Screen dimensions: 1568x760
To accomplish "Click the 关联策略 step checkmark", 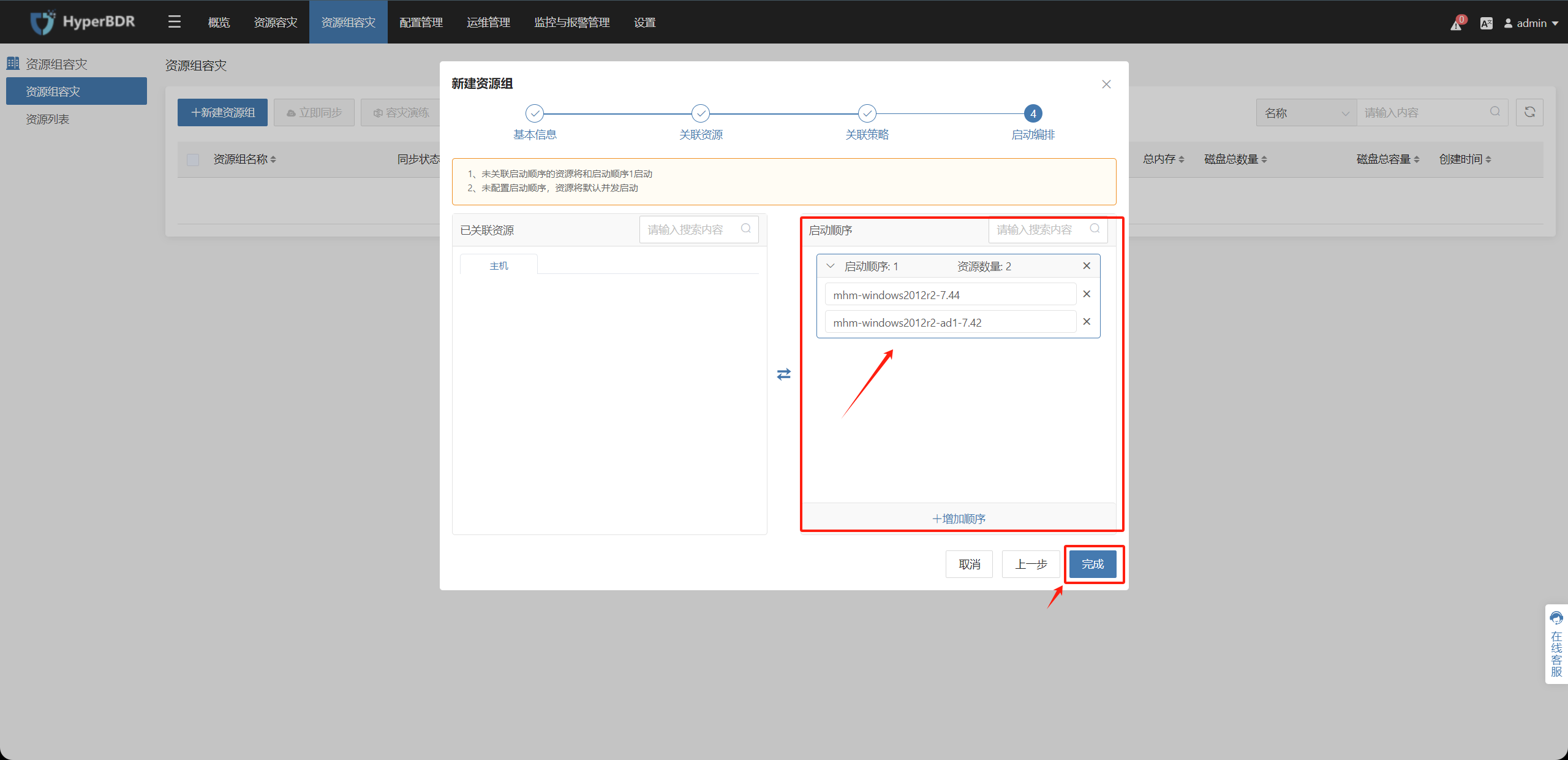I will (867, 113).
